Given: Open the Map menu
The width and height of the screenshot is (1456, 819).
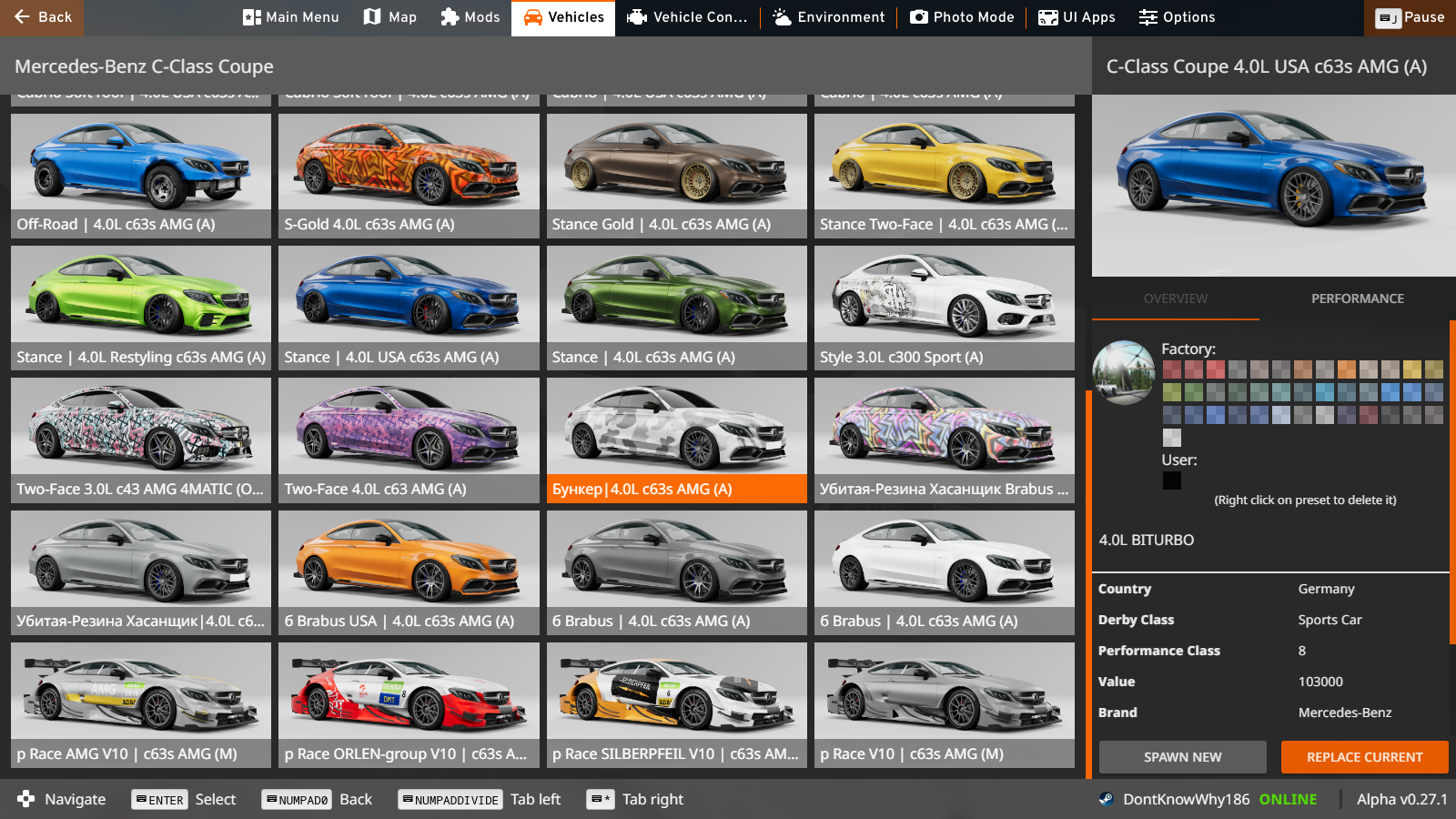Looking at the screenshot, I should tap(390, 17).
